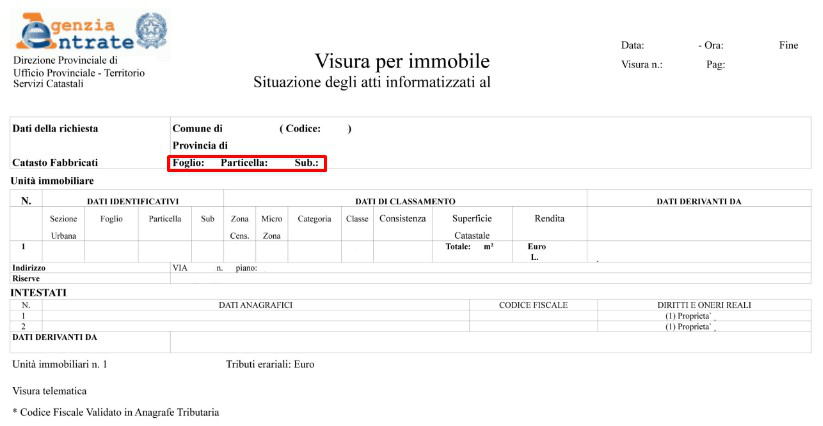Image resolution: width=823 pixels, height=426 pixels.
Task: Click the 'Superficie Catastale' column header
Action: click(x=472, y=227)
